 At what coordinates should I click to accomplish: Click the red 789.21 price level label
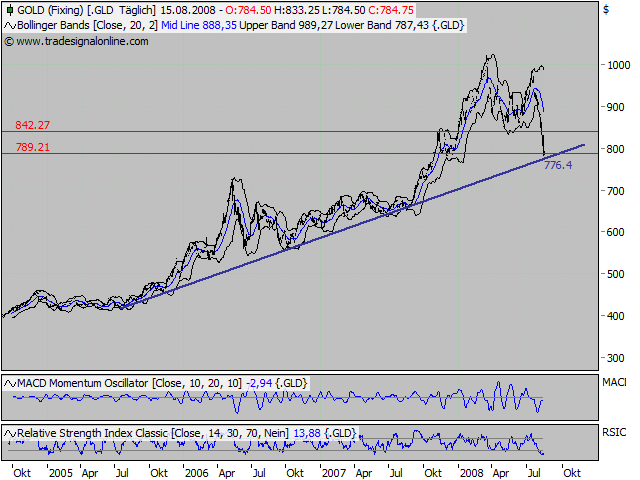coord(33,147)
